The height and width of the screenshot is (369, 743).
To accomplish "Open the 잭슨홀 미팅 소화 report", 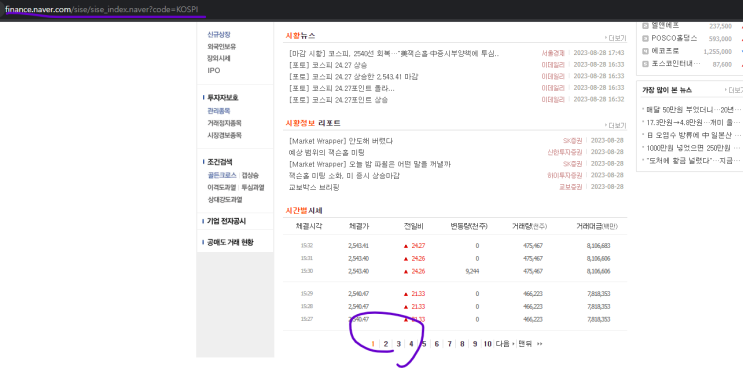I will (344, 175).
